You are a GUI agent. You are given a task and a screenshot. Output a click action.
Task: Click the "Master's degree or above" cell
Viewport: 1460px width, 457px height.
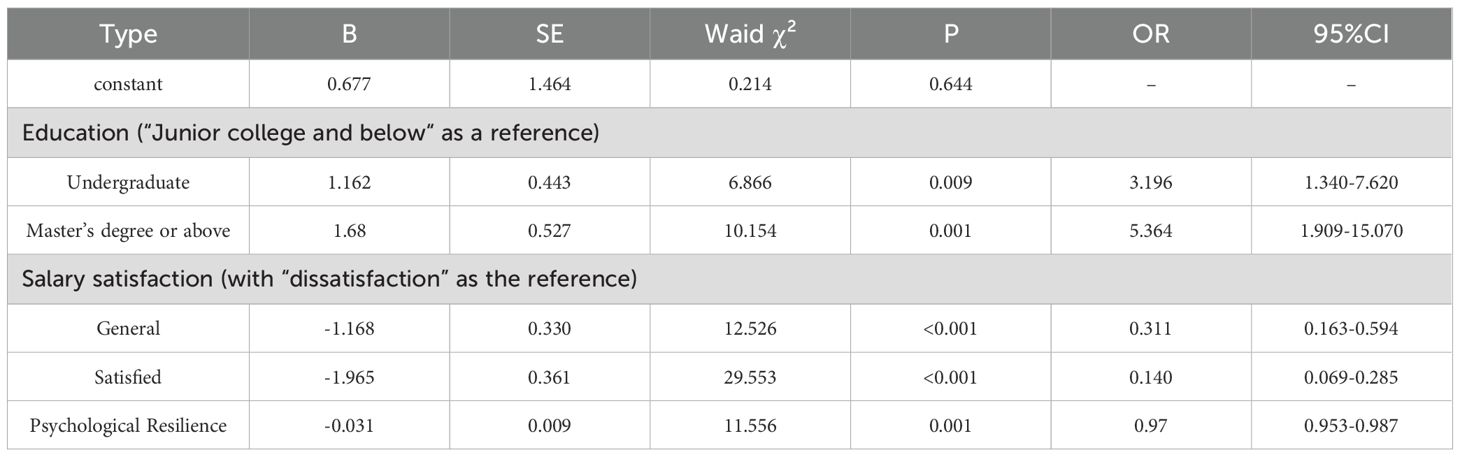pyautogui.click(x=129, y=231)
